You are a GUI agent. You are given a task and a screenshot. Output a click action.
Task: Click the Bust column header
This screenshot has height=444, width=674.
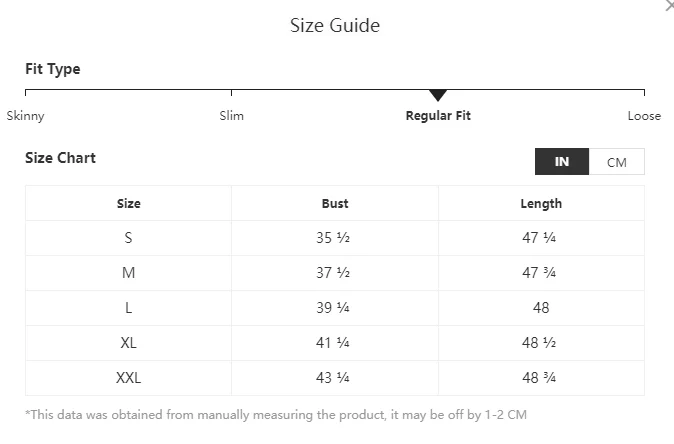click(335, 203)
